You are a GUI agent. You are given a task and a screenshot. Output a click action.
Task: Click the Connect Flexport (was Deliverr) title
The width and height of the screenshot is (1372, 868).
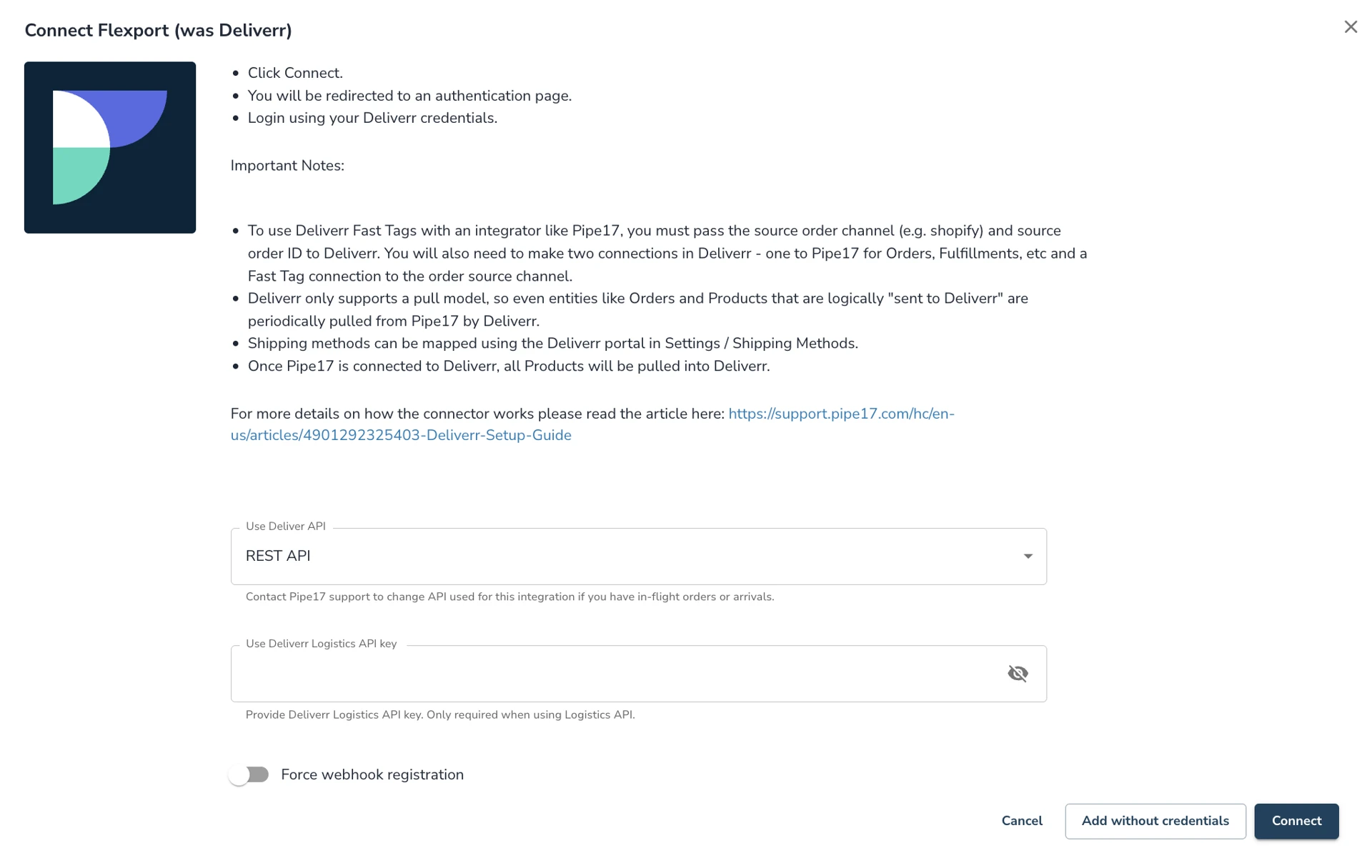158,30
